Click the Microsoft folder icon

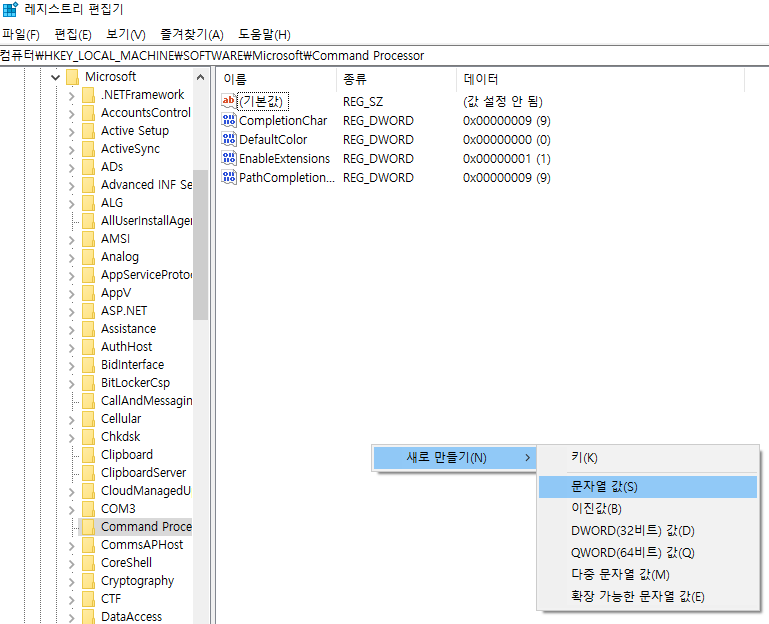(x=73, y=77)
